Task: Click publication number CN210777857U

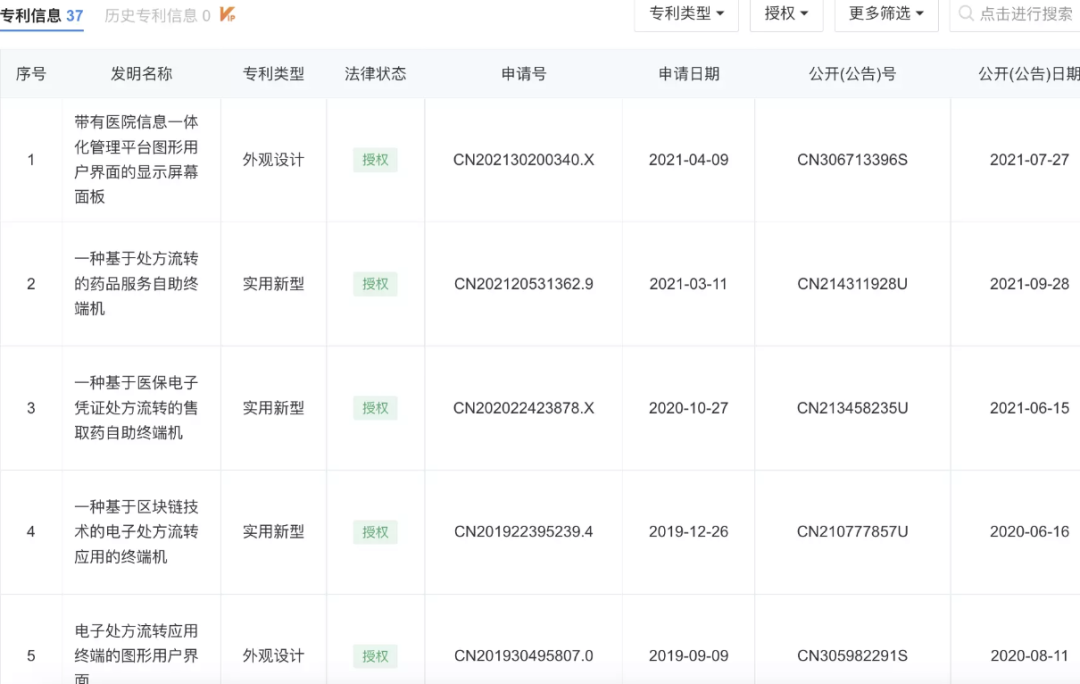Action: (851, 532)
